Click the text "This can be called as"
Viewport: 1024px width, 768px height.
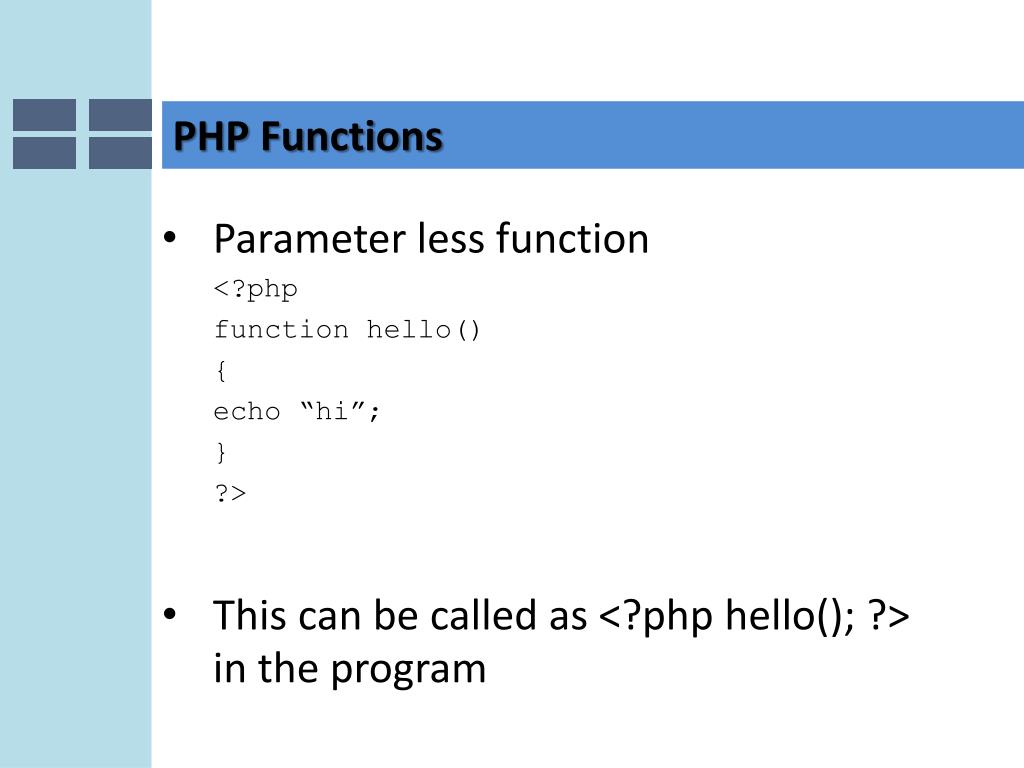pos(400,615)
